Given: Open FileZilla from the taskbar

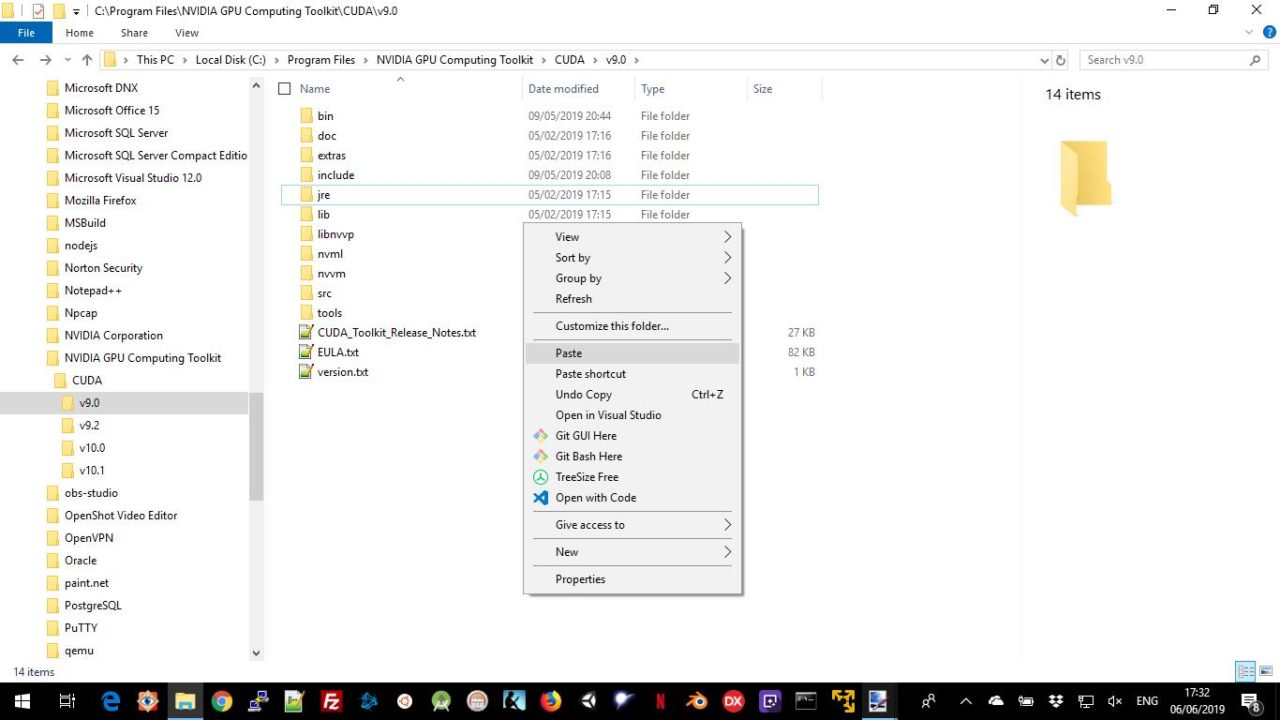Looking at the screenshot, I should [331, 702].
